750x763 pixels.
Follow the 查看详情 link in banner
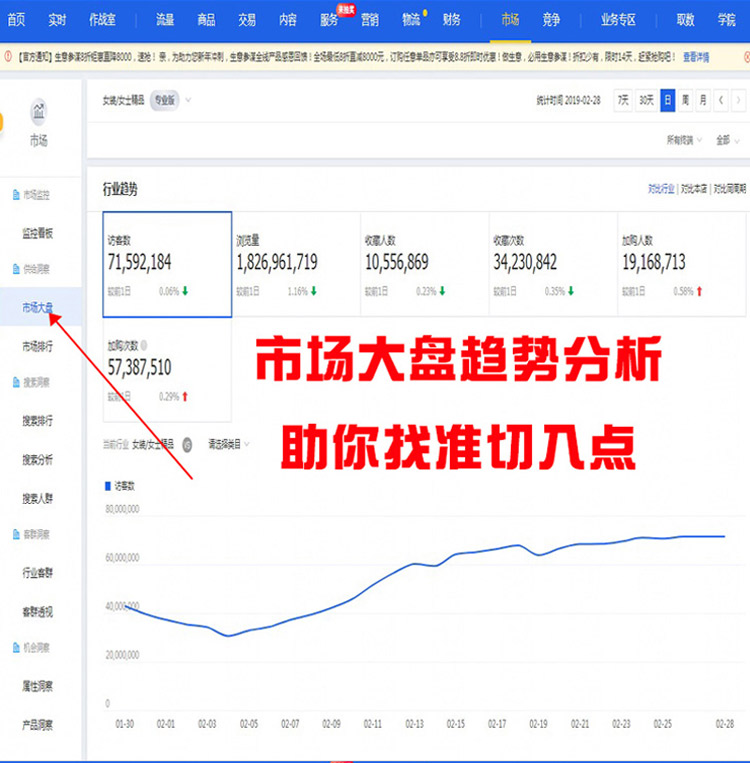696,57
